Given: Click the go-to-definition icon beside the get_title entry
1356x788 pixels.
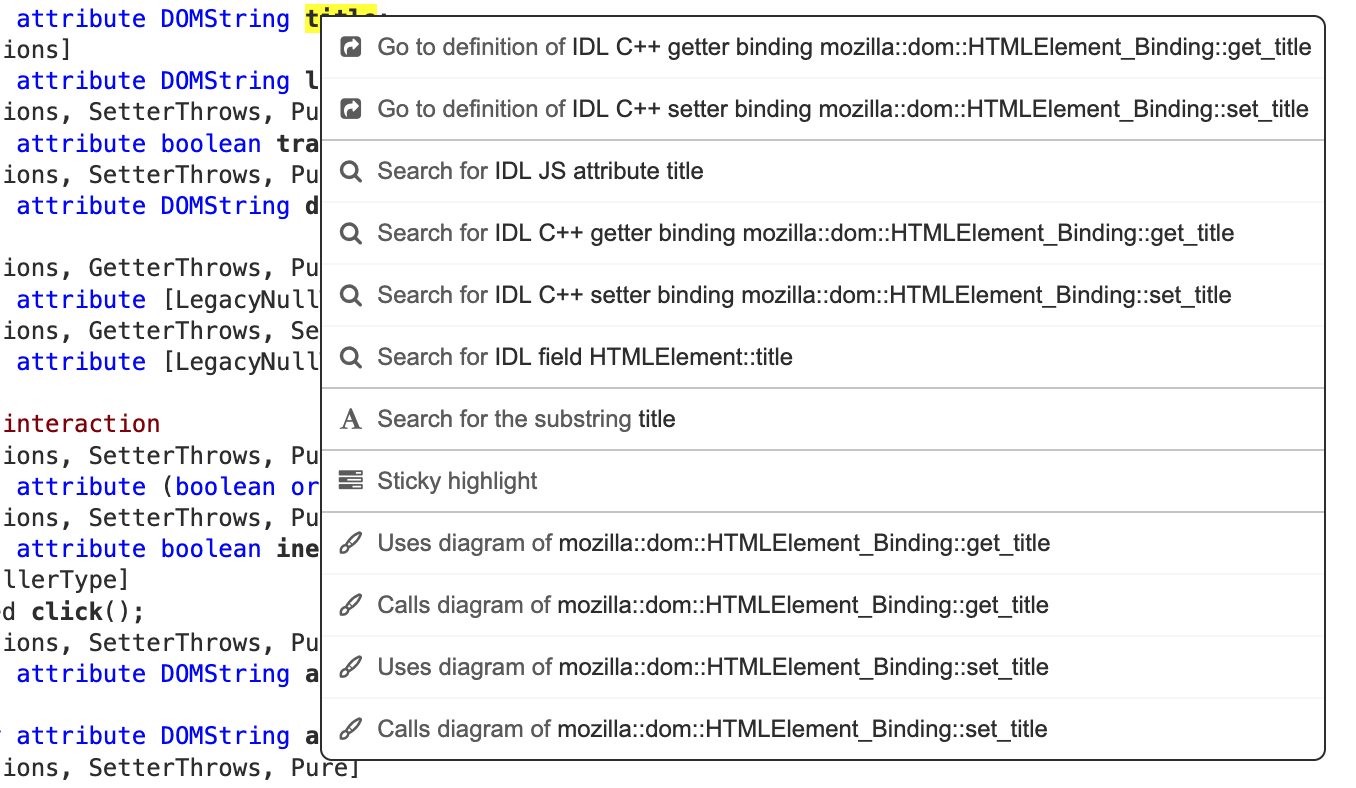Looking at the screenshot, I should tap(351, 46).
